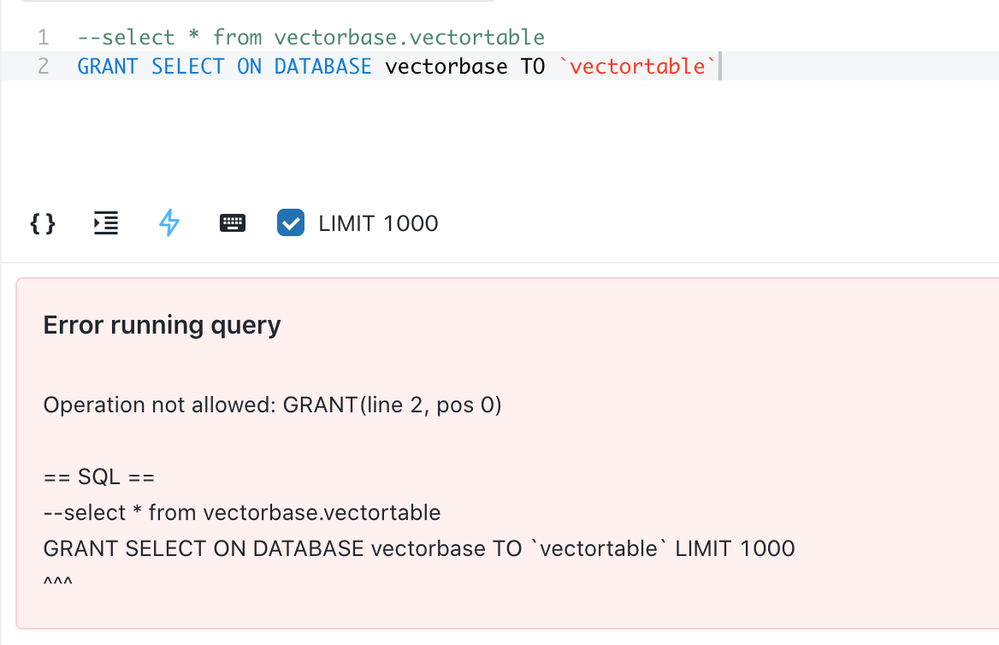Click vectorbase on editor line 2
The image size is (999, 645).
(x=446, y=67)
